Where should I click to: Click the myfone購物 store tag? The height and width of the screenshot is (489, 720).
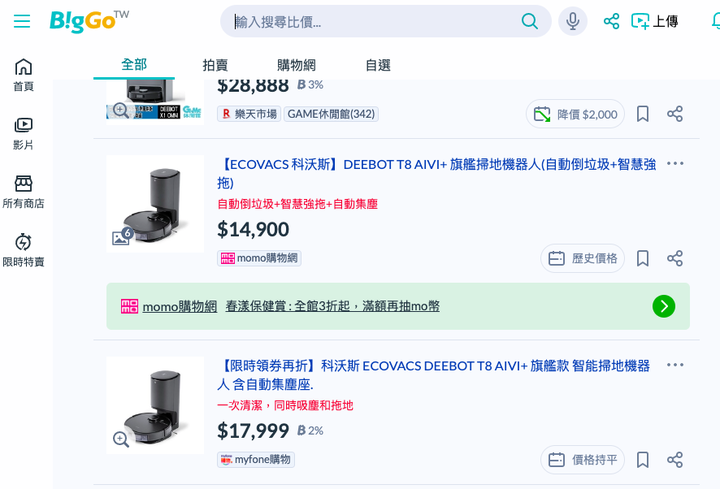256,460
